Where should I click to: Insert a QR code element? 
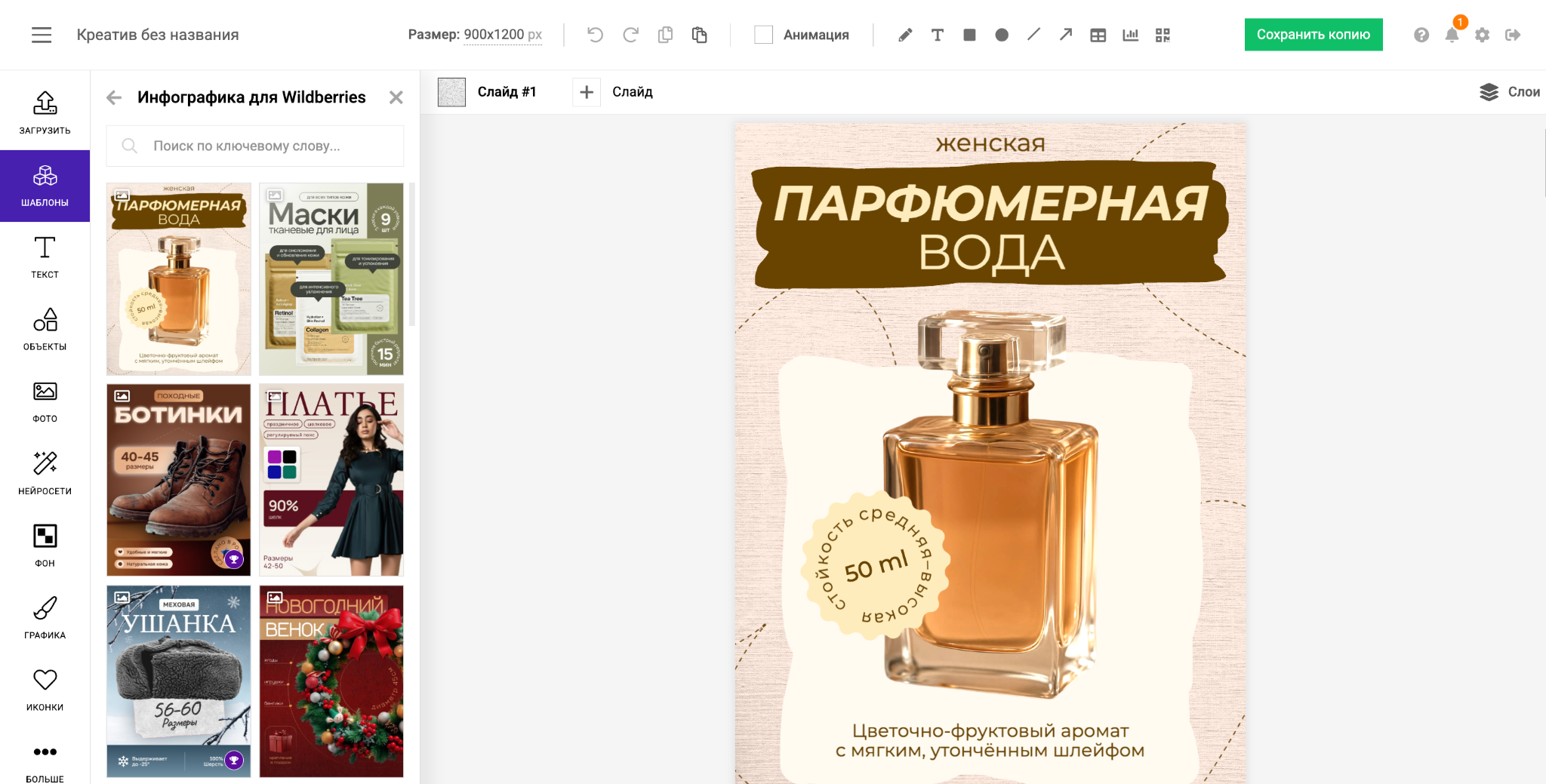coord(1163,35)
